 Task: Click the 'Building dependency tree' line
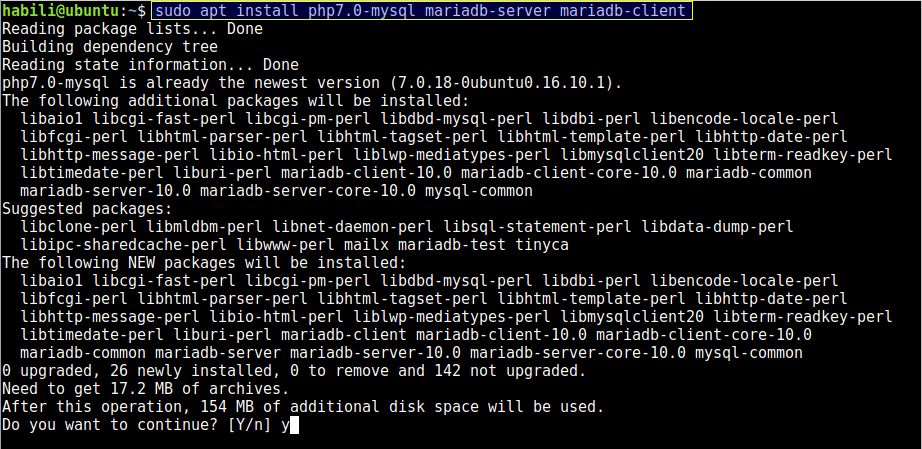[x=109, y=47]
